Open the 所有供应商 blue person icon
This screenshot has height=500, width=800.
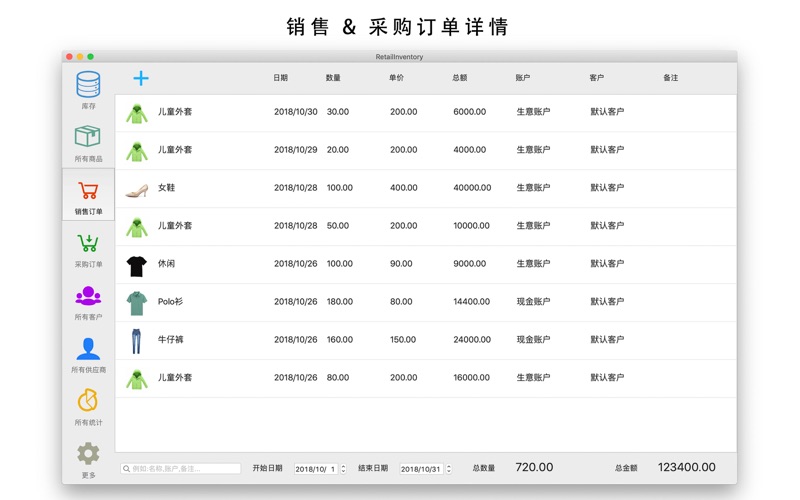(88, 349)
